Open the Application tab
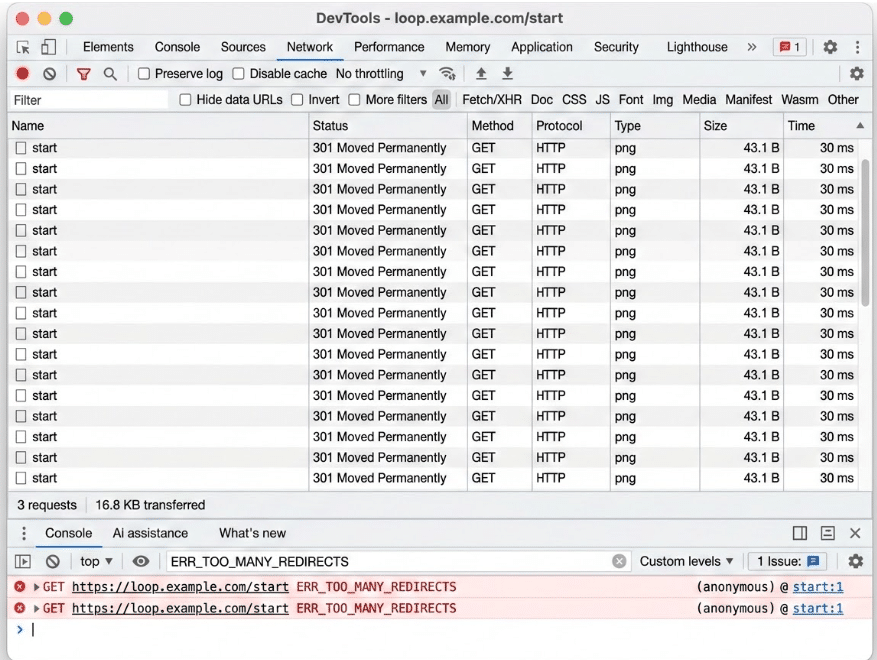The height and width of the screenshot is (660, 877). [x=542, y=47]
